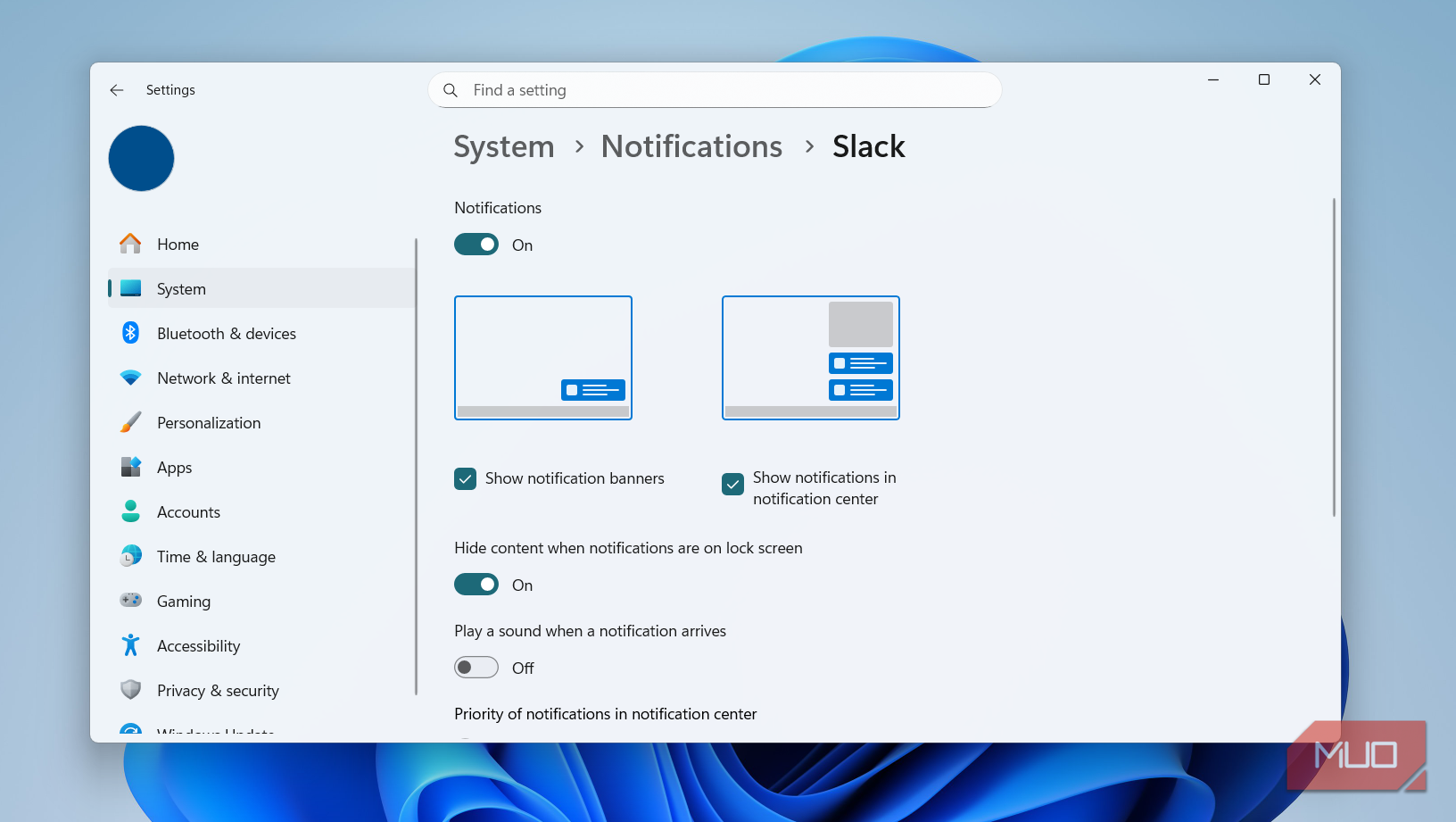
Task: Select Bluetooth & devices label
Action: [227, 334]
